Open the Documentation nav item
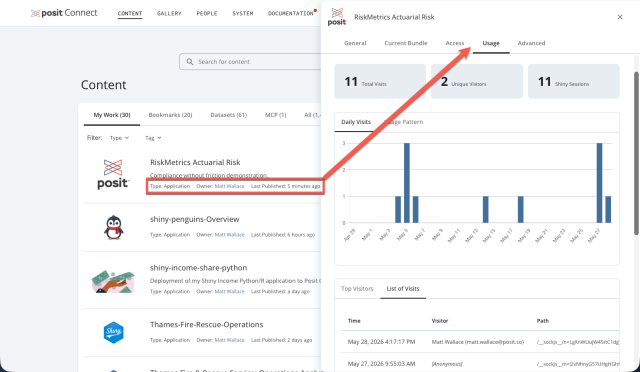This screenshot has width=640, height=372. (291, 13)
